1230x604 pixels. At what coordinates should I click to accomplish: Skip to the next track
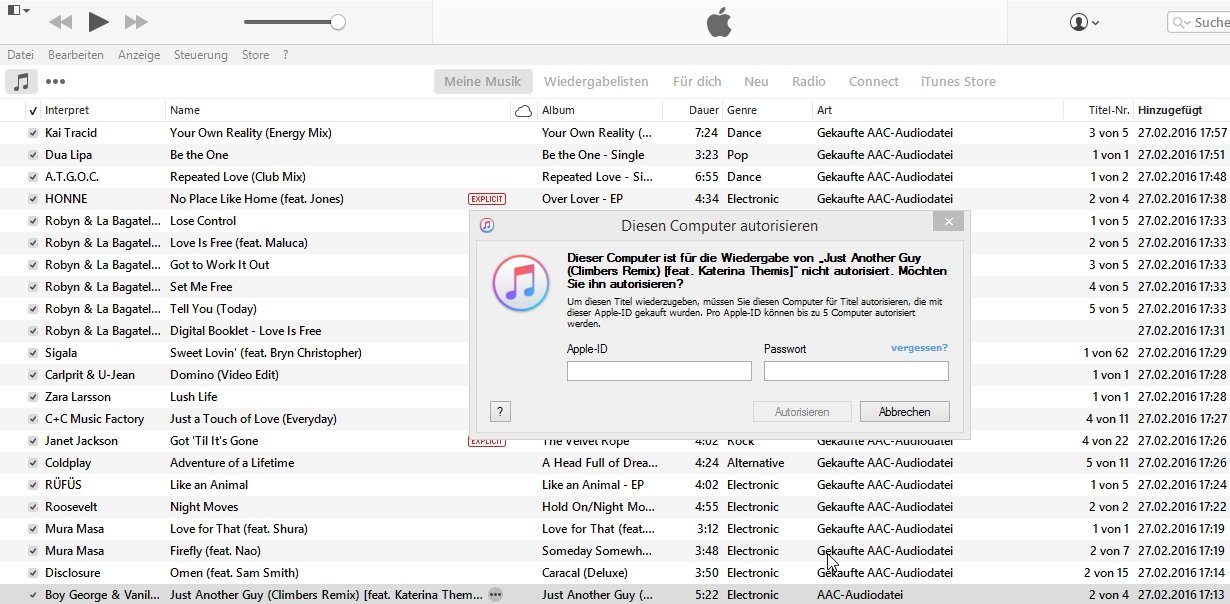point(136,21)
